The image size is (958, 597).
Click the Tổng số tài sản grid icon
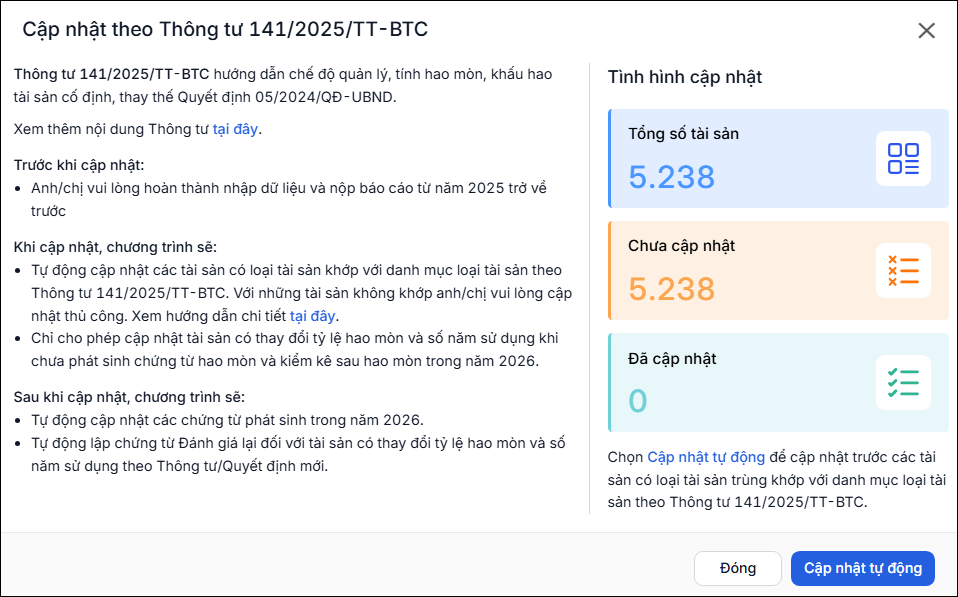point(903,159)
